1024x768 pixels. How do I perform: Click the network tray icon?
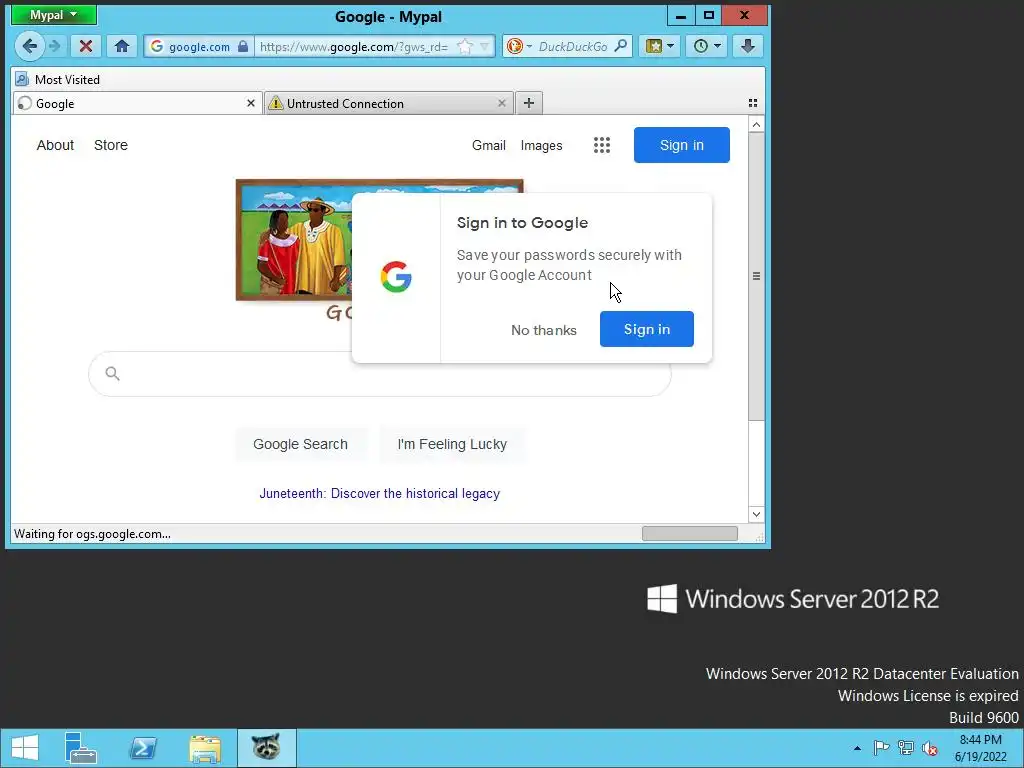906,748
